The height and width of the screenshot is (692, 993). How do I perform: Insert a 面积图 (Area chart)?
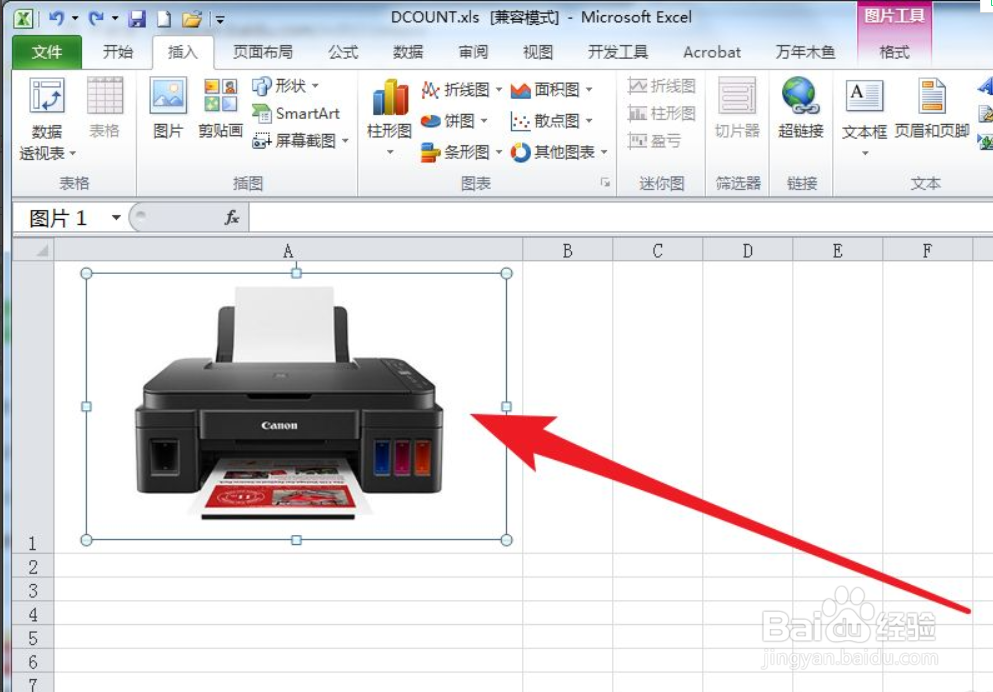(x=551, y=90)
